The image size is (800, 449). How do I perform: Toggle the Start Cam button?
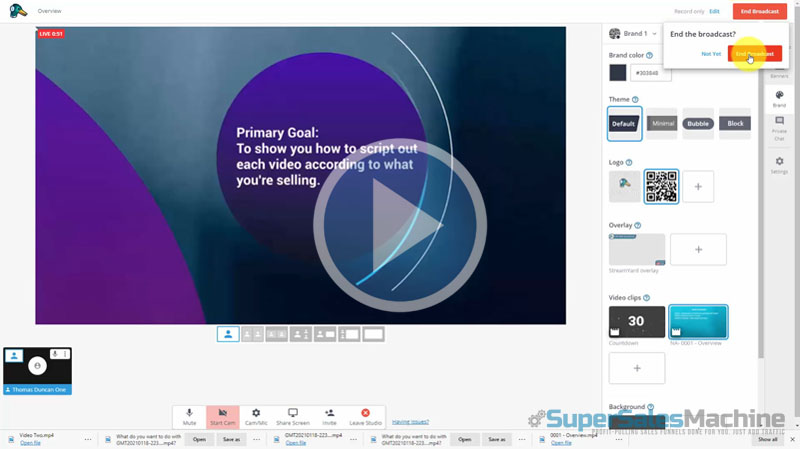(222, 416)
